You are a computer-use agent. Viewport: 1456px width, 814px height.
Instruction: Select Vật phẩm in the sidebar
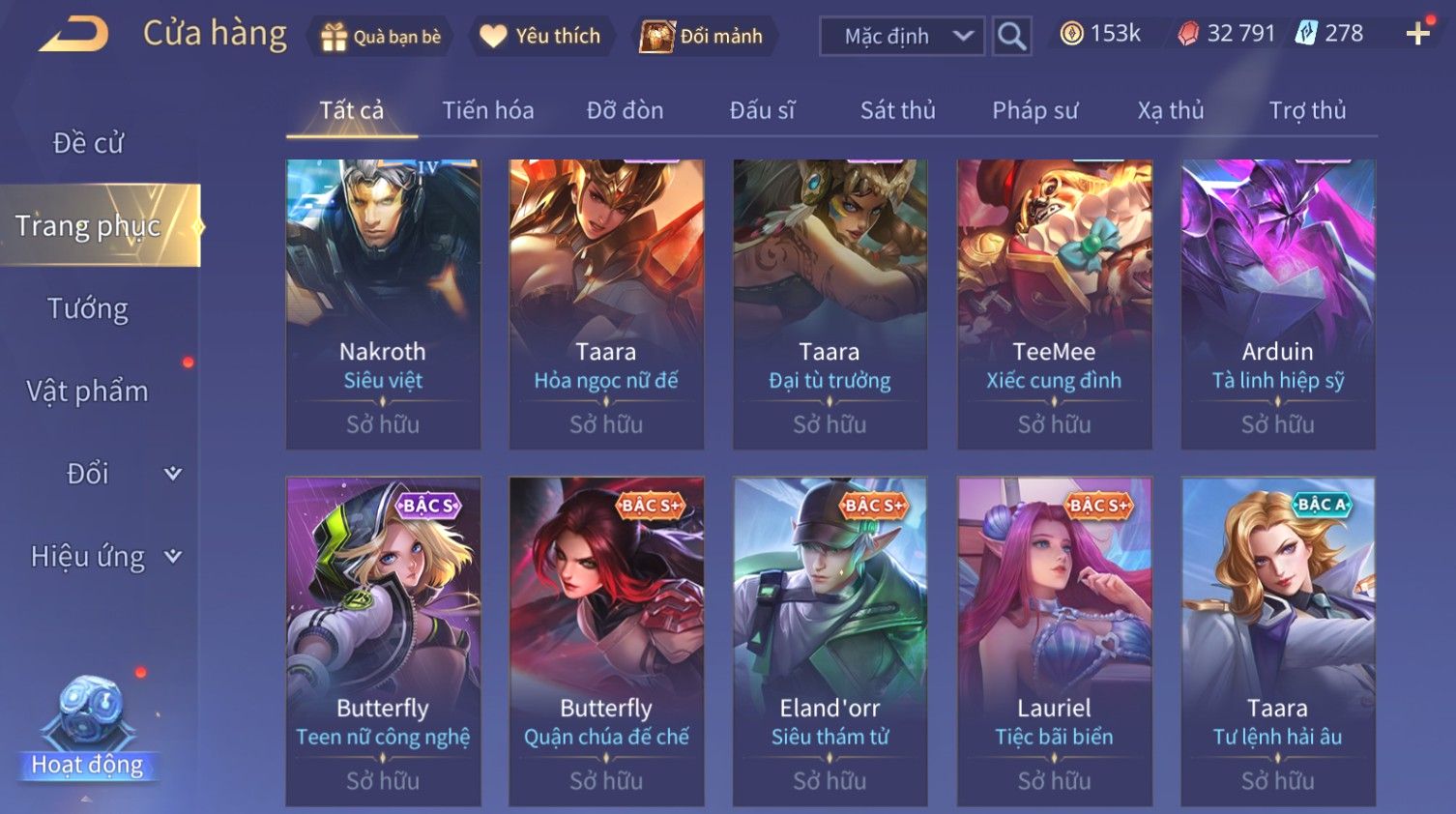pos(87,392)
